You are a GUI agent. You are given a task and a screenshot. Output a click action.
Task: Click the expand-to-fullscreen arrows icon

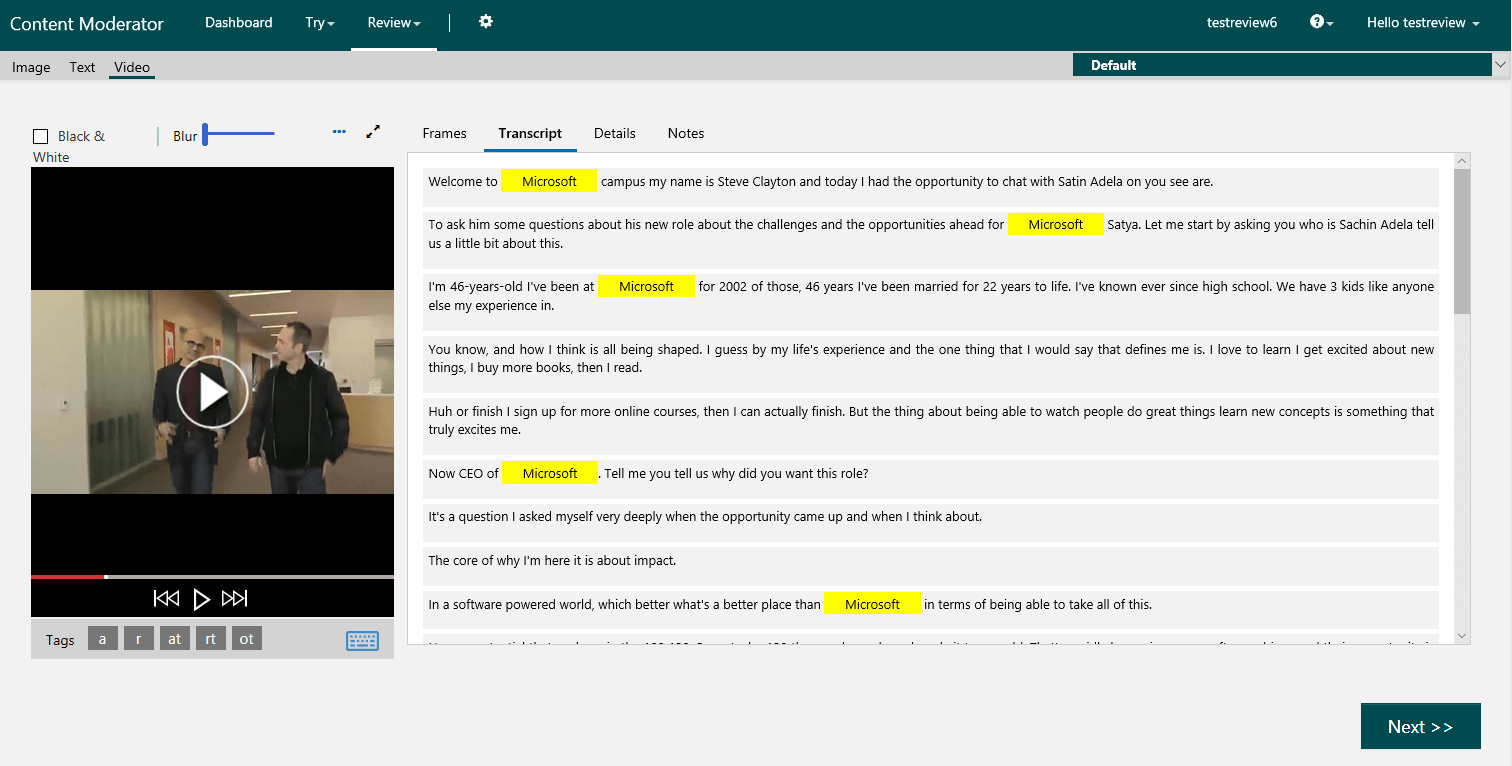[x=373, y=131]
